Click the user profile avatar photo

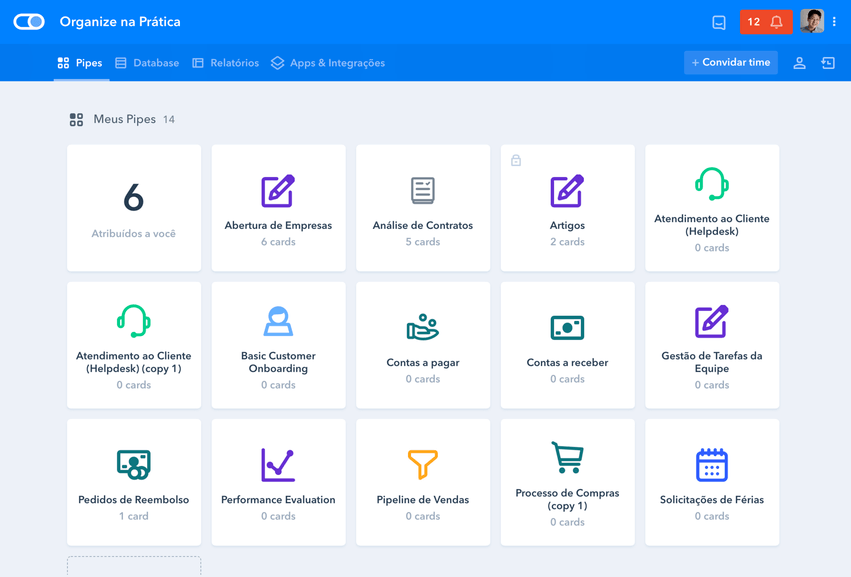click(811, 22)
